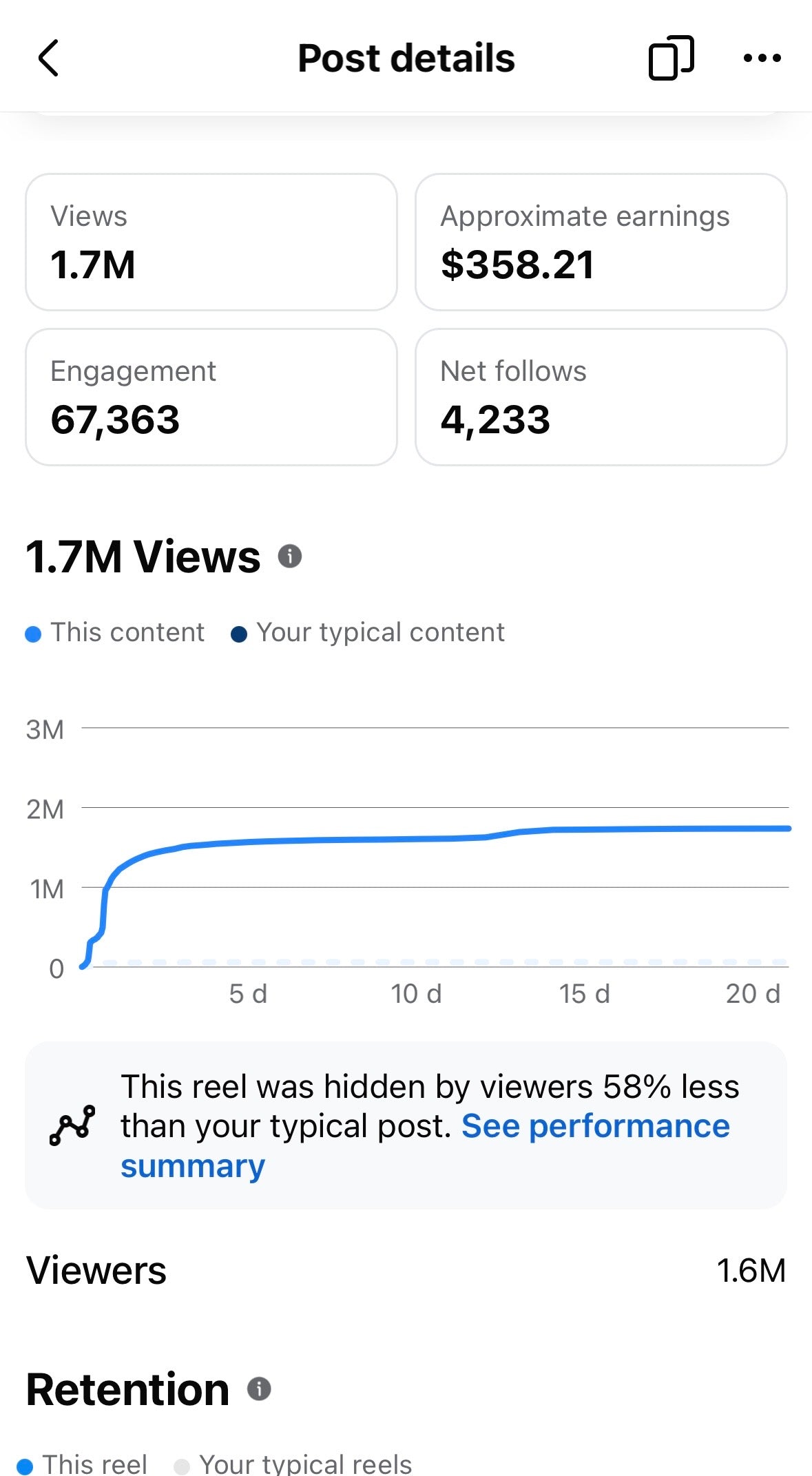Tap the info icon next to Retention
The image size is (812, 1476).
pyautogui.click(x=259, y=1389)
